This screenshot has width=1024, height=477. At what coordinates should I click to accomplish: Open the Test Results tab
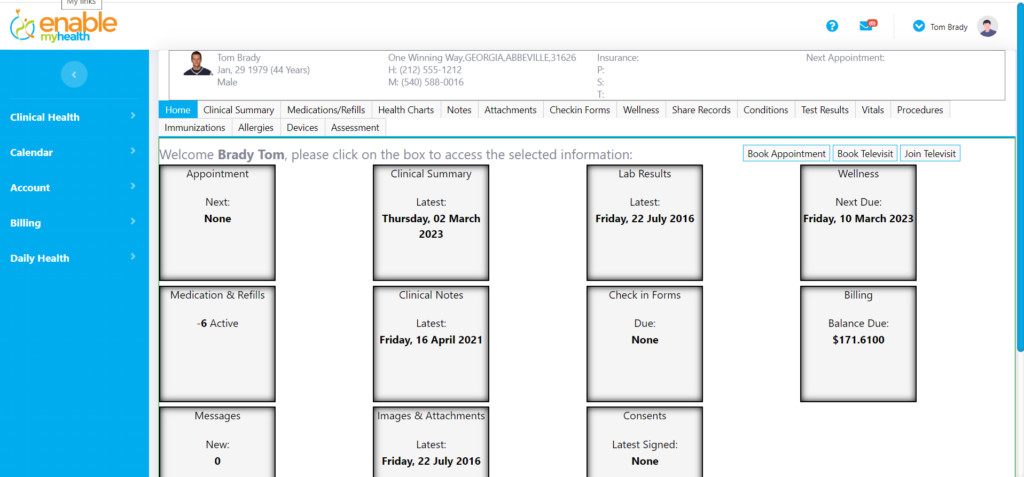824,110
